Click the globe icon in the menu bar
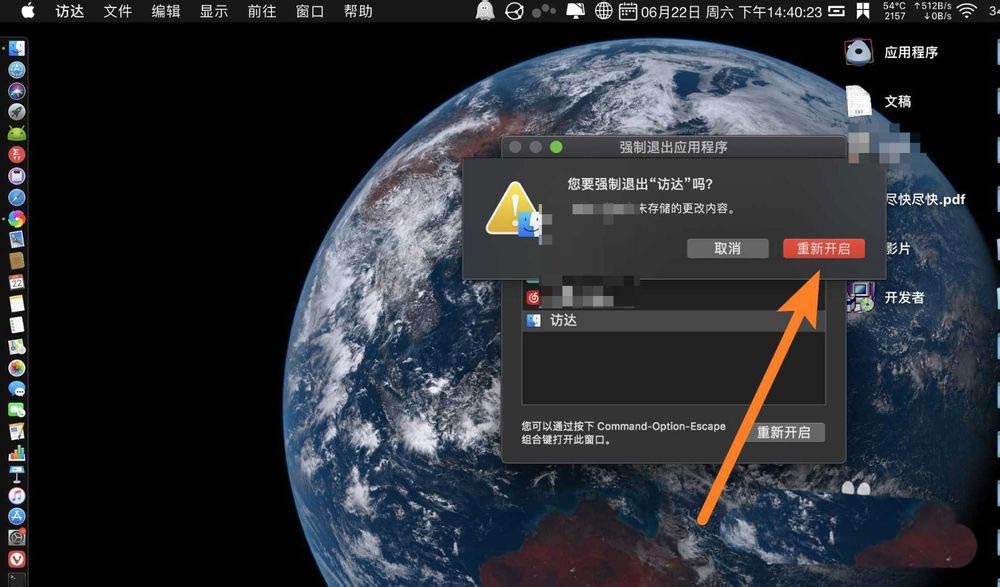Screen dimensions: 1000x587 click(603, 11)
